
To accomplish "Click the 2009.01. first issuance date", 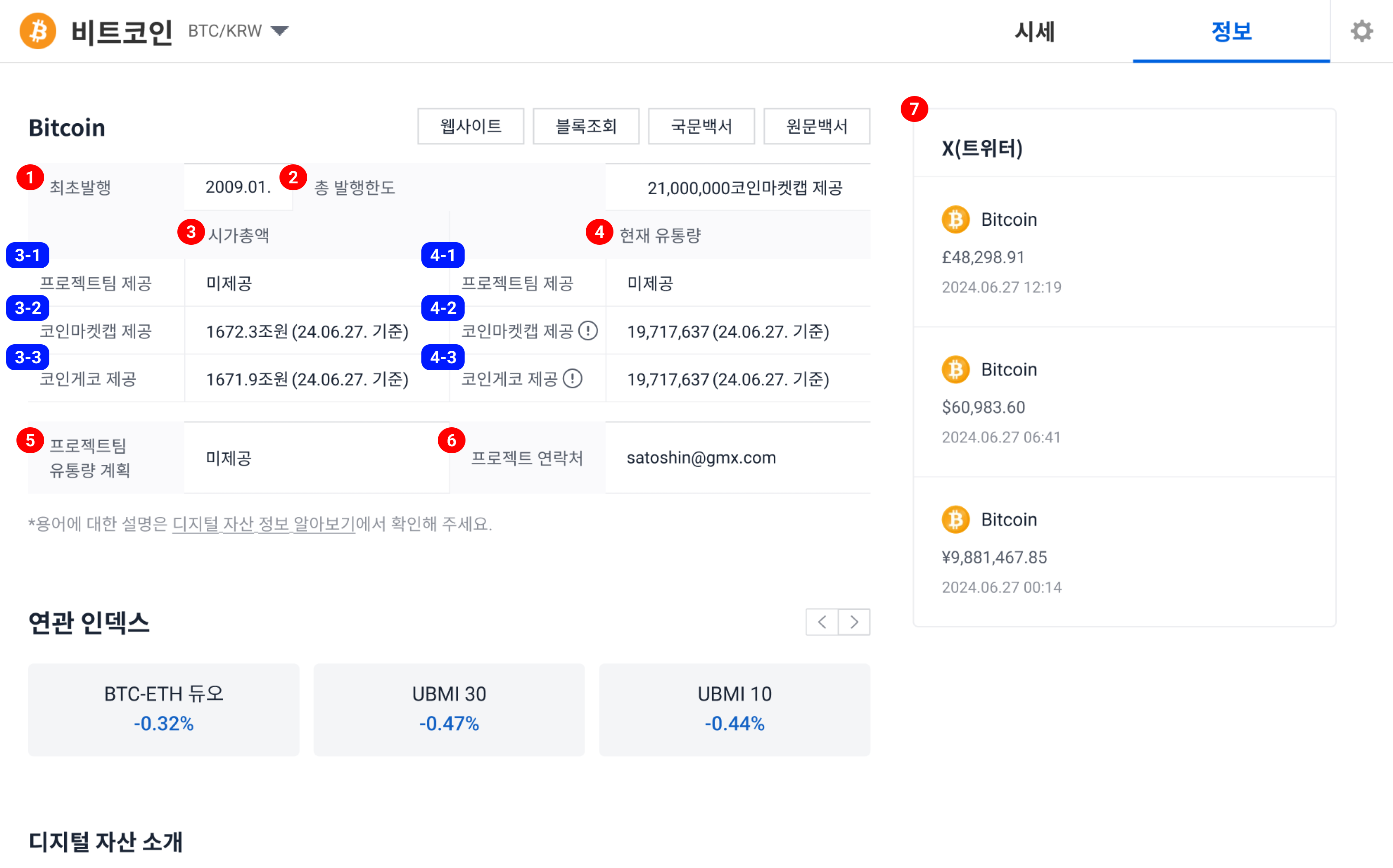I will click(x=238, y=187).
